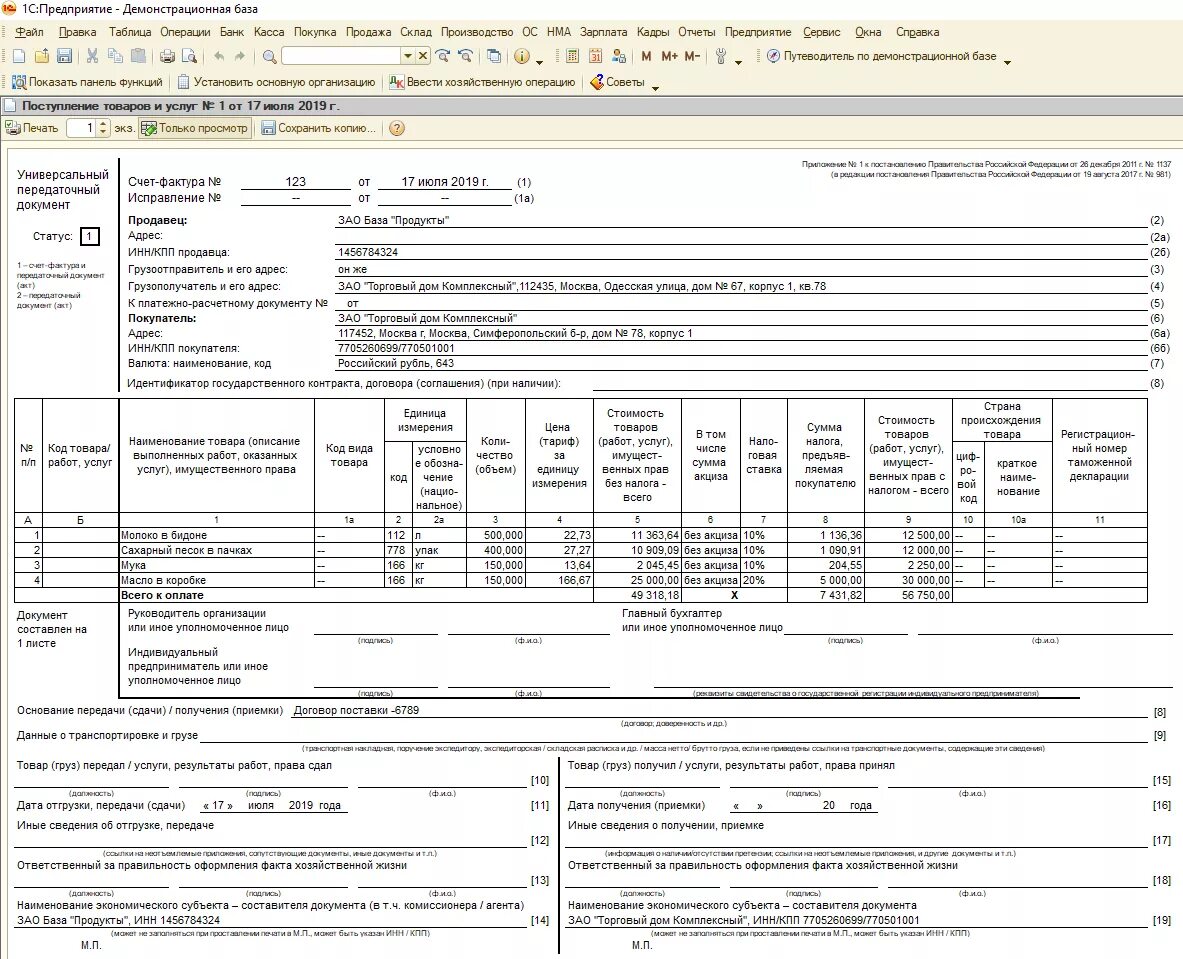The width and height of the screenshot is (1183, 959).
Task: Open the Правка menu
Action: tap(78, 32)
